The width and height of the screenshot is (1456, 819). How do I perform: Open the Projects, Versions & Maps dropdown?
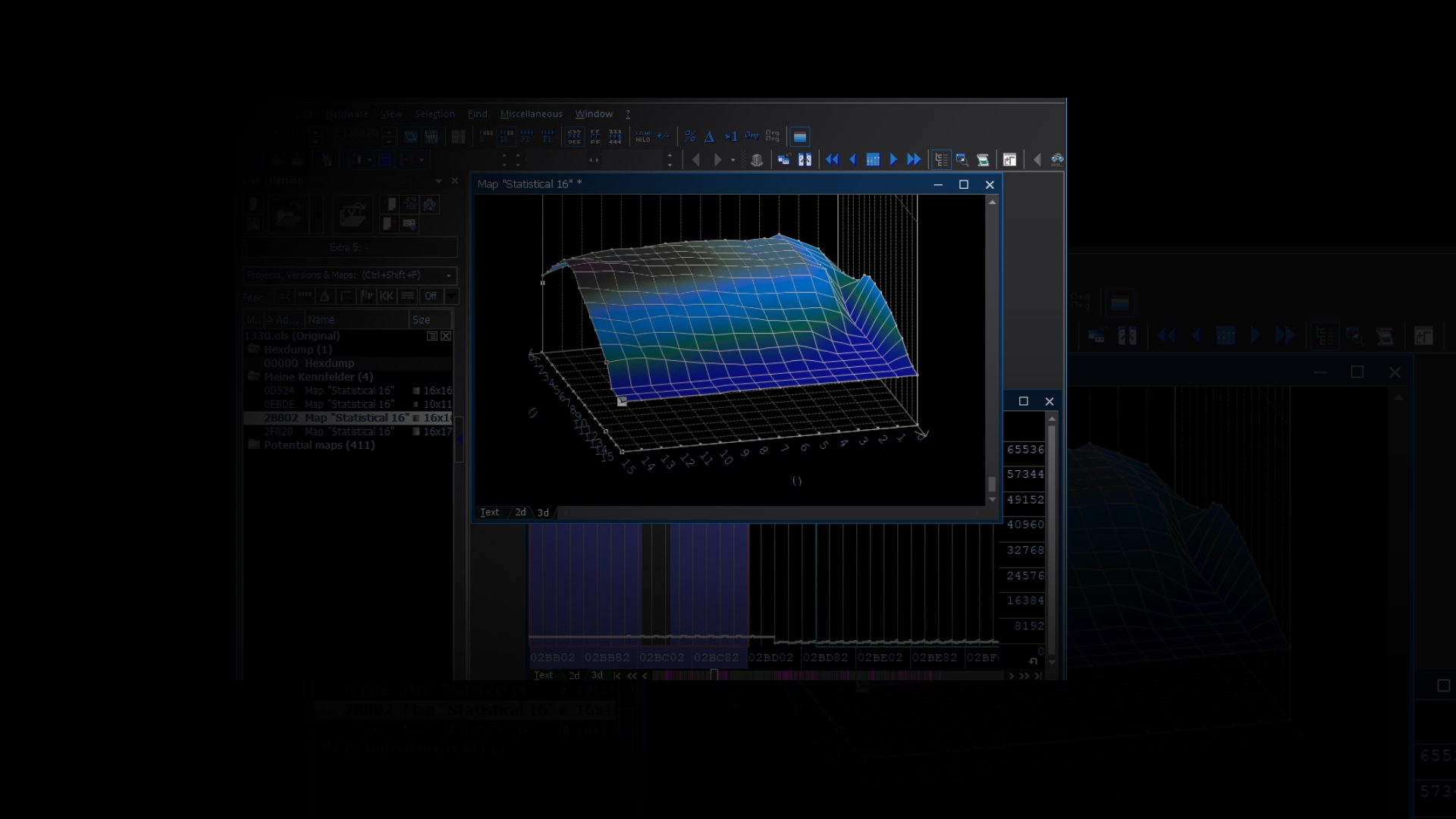(x=448, y=275)
